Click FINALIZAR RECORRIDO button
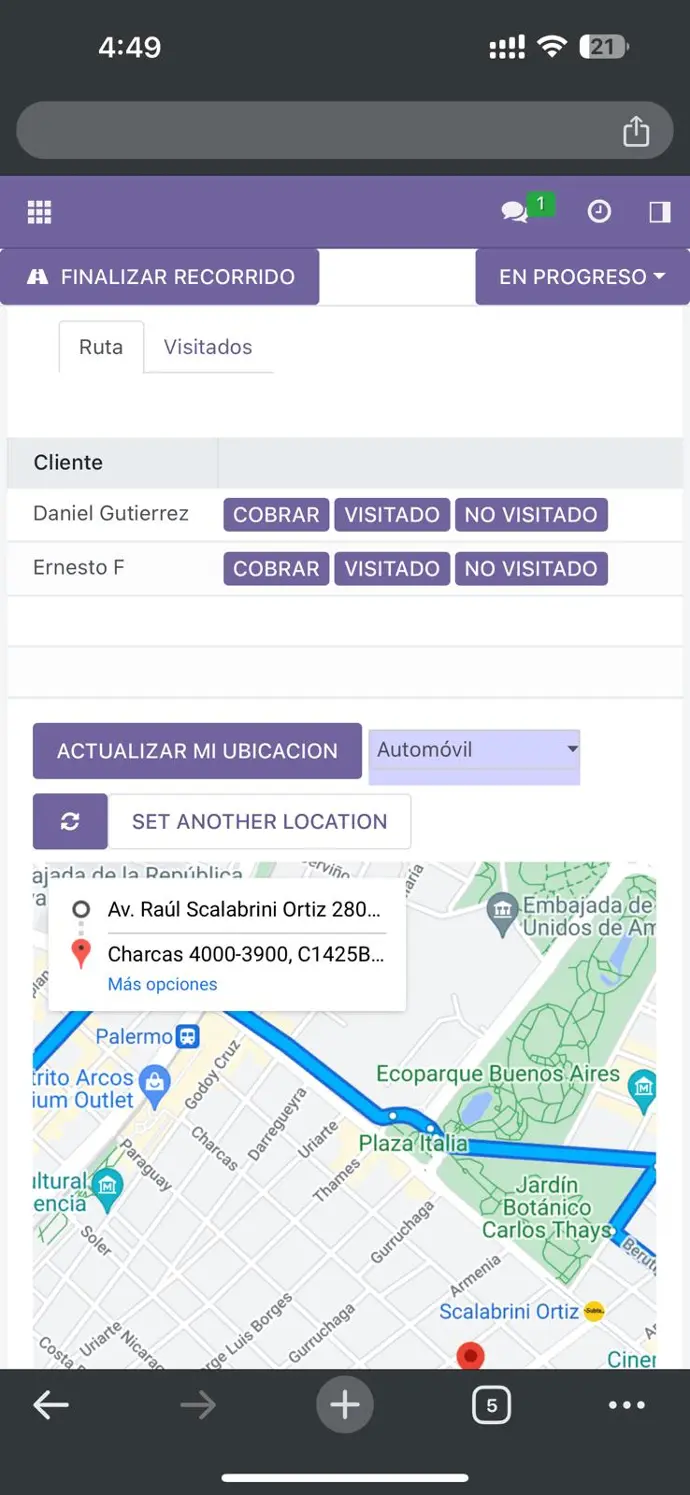690x1495 pixels. [160, 277]
